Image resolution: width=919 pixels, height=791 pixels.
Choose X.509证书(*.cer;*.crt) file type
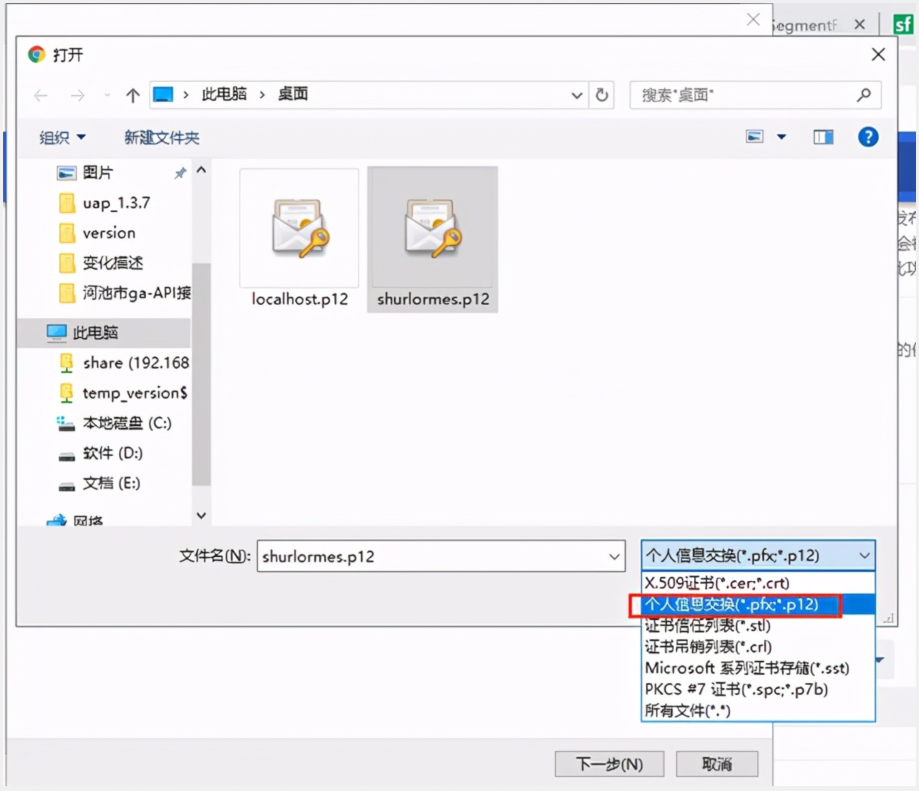(x=758, y=583)
